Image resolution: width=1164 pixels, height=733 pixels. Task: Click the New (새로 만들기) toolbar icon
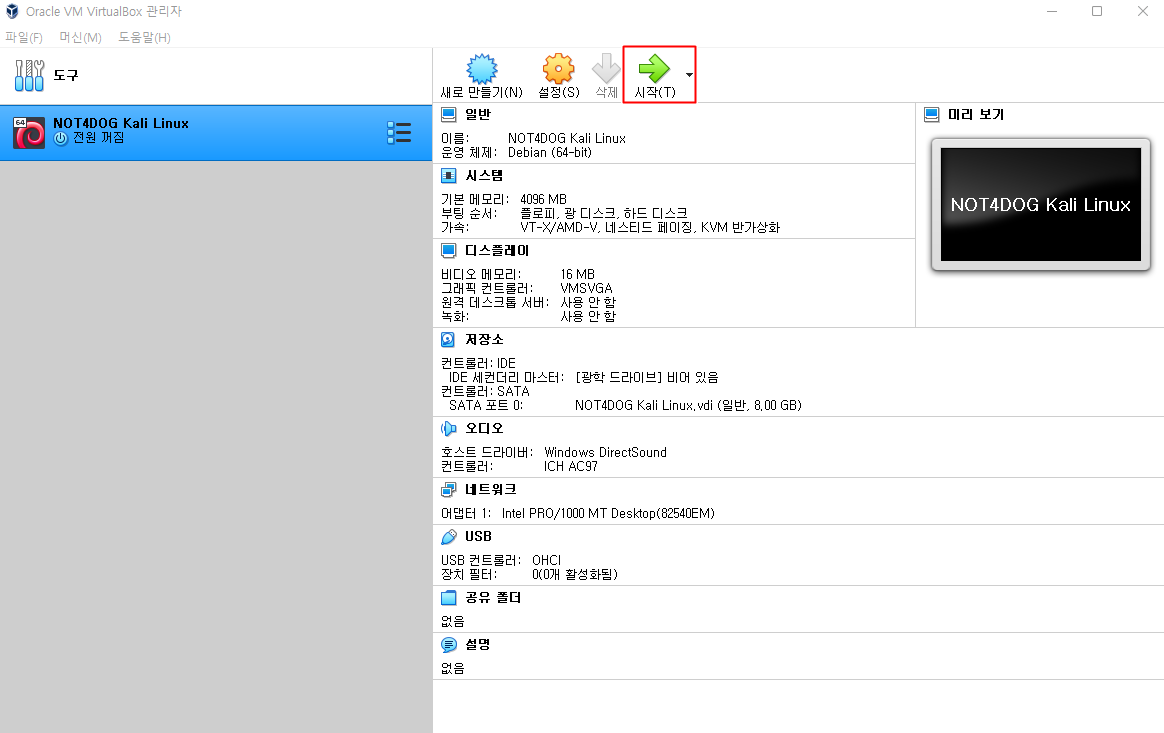[x=482, y=69]
